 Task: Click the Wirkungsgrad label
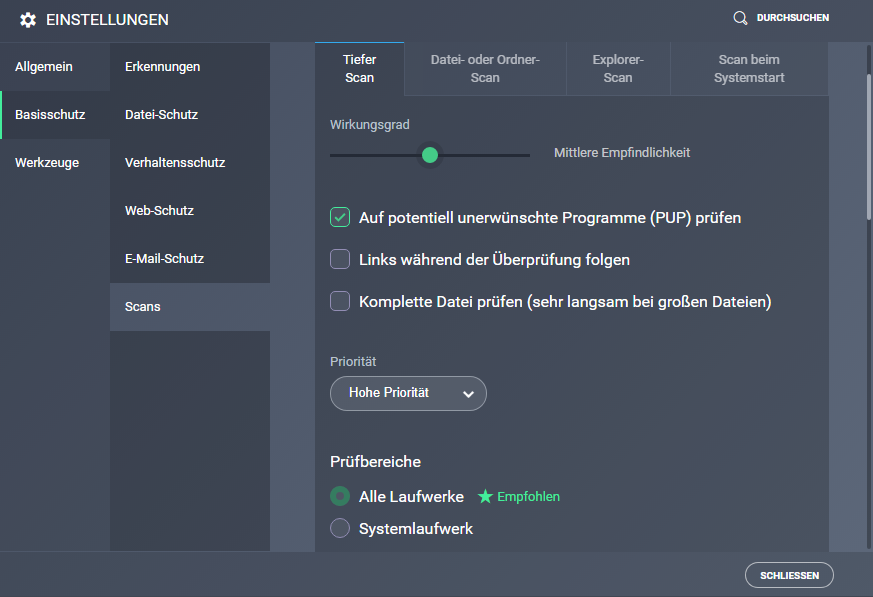point(370,125)
